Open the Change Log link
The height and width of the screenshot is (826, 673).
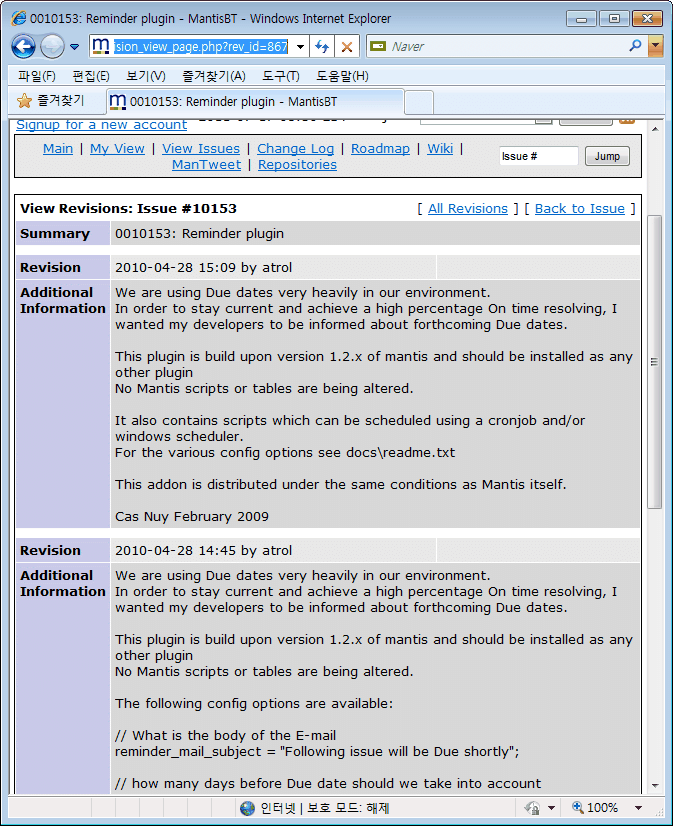(295, 149)
